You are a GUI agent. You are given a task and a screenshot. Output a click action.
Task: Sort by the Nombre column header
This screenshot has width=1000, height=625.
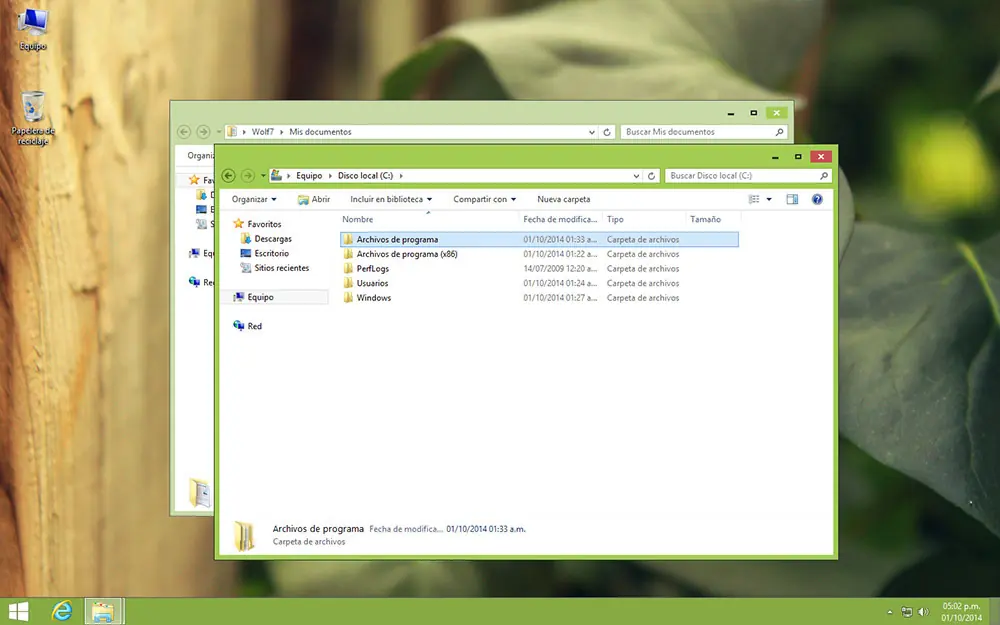tap(429, 219)
